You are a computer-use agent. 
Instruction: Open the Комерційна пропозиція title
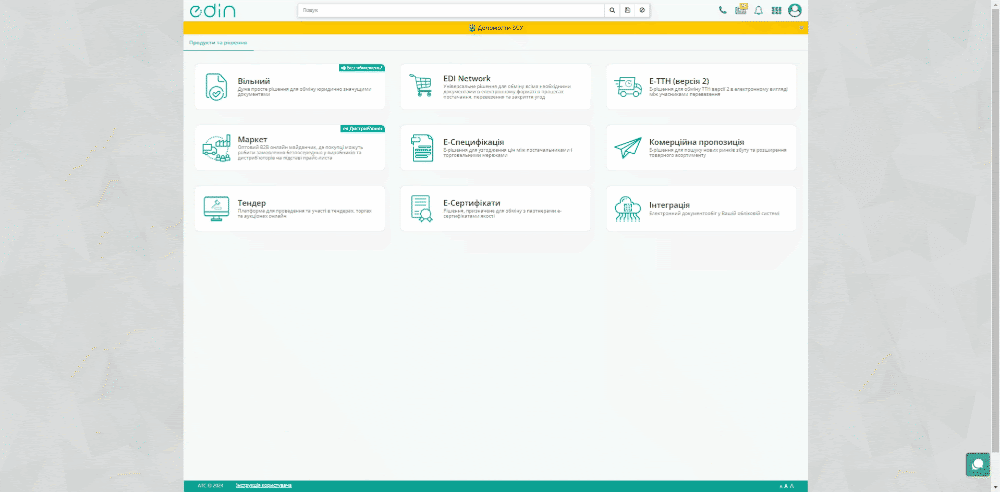coord(696,142)
